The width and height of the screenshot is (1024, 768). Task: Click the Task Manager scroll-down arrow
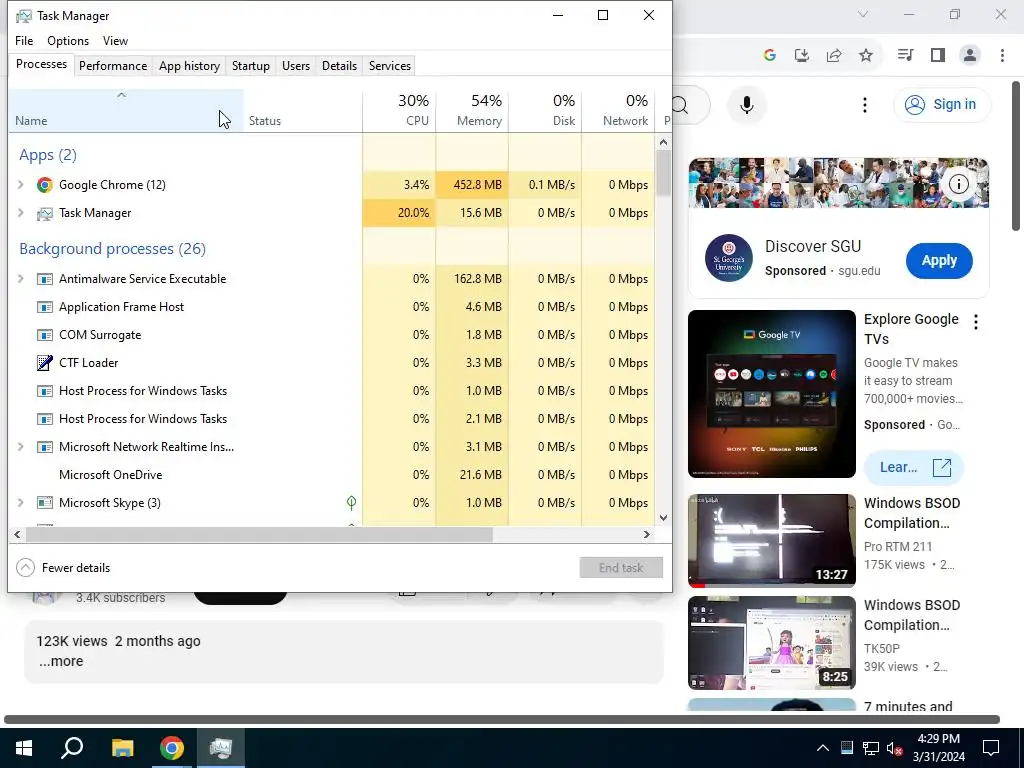click(x=664, y=518)
